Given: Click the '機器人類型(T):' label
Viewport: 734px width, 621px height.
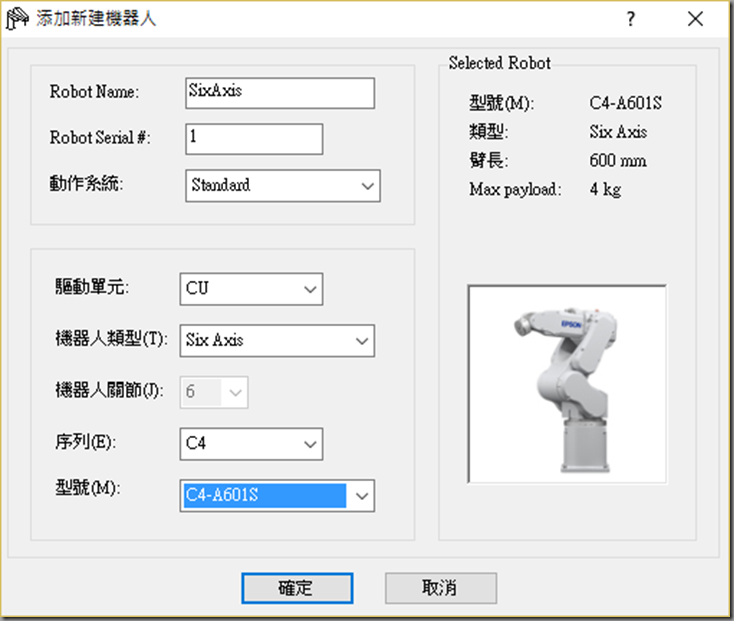Looking at the screenshot, I should pos(111,339).
